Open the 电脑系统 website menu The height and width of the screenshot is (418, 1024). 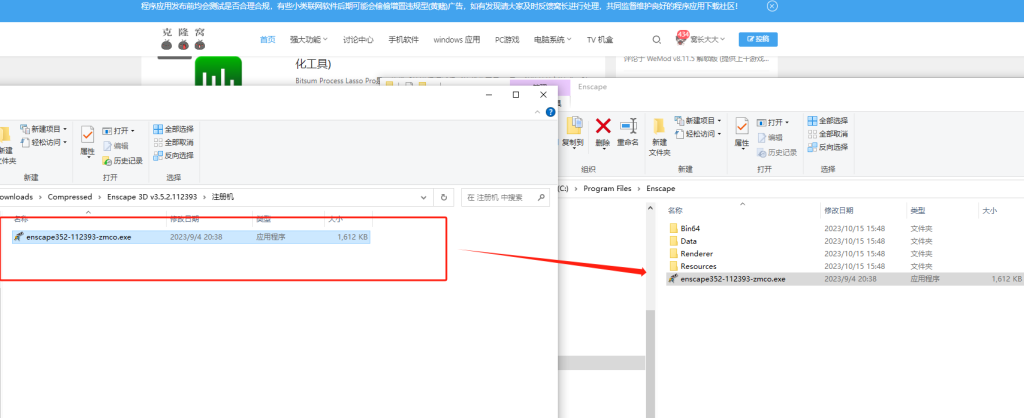tap(552, 40)
